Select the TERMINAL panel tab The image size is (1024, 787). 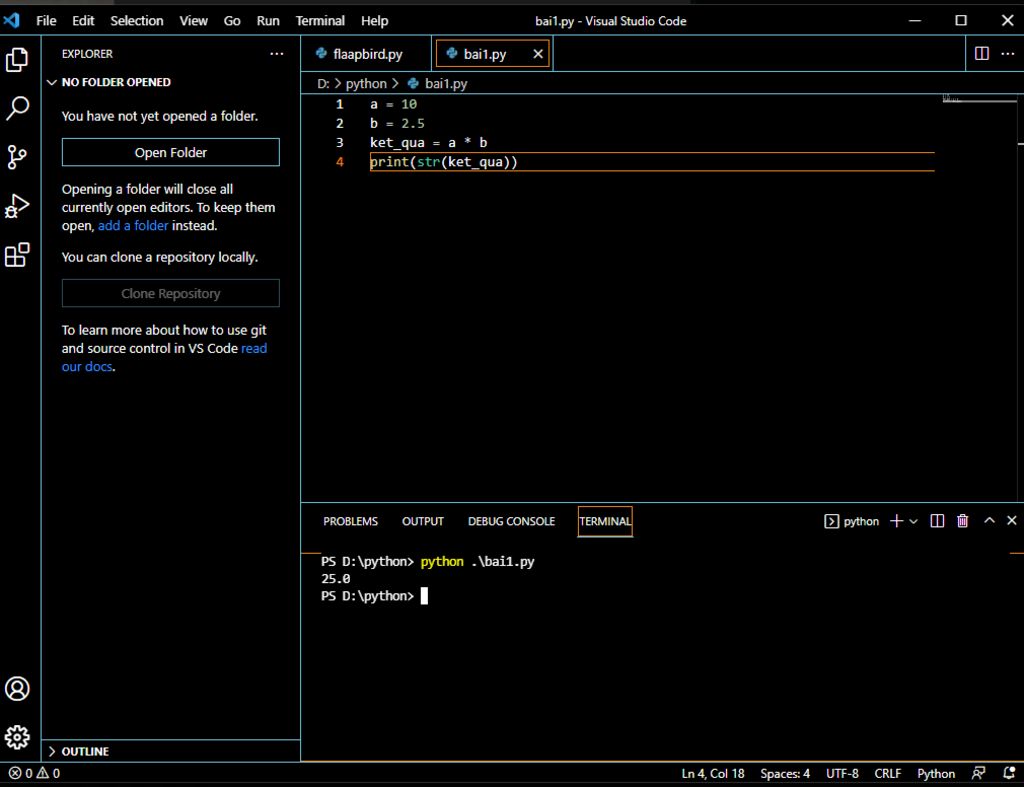click(605, 521)
